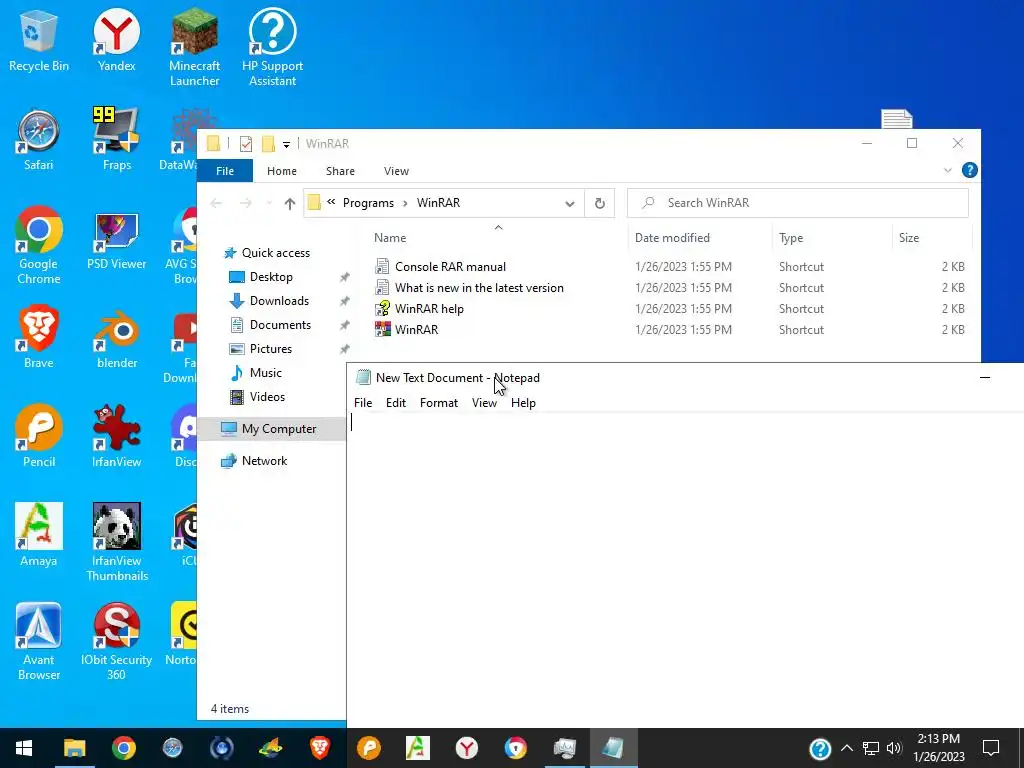The width and height of the screenshot is (1024, 768).
Task: Select the Pencil desktop shortcut
Action: tap(39, 437)
